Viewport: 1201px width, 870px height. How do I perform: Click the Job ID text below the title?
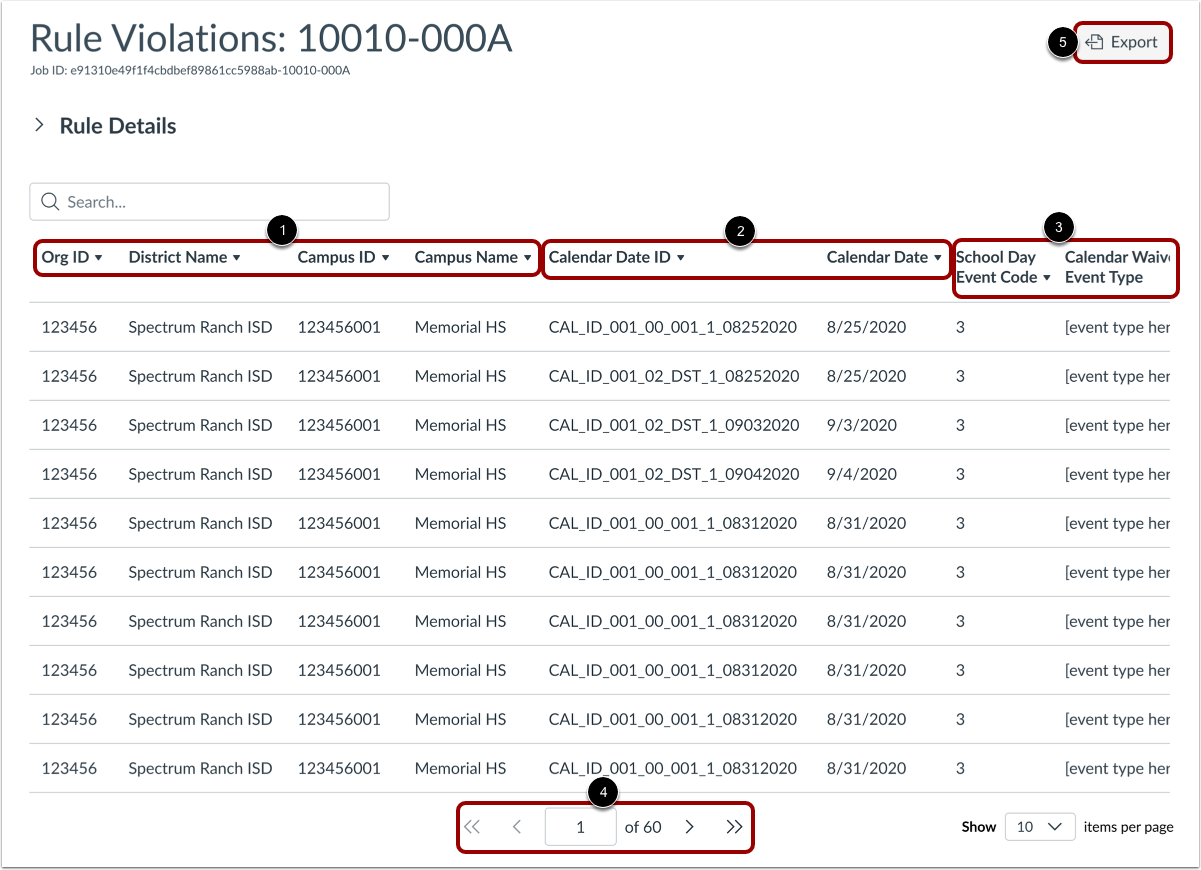coord(190,71)
